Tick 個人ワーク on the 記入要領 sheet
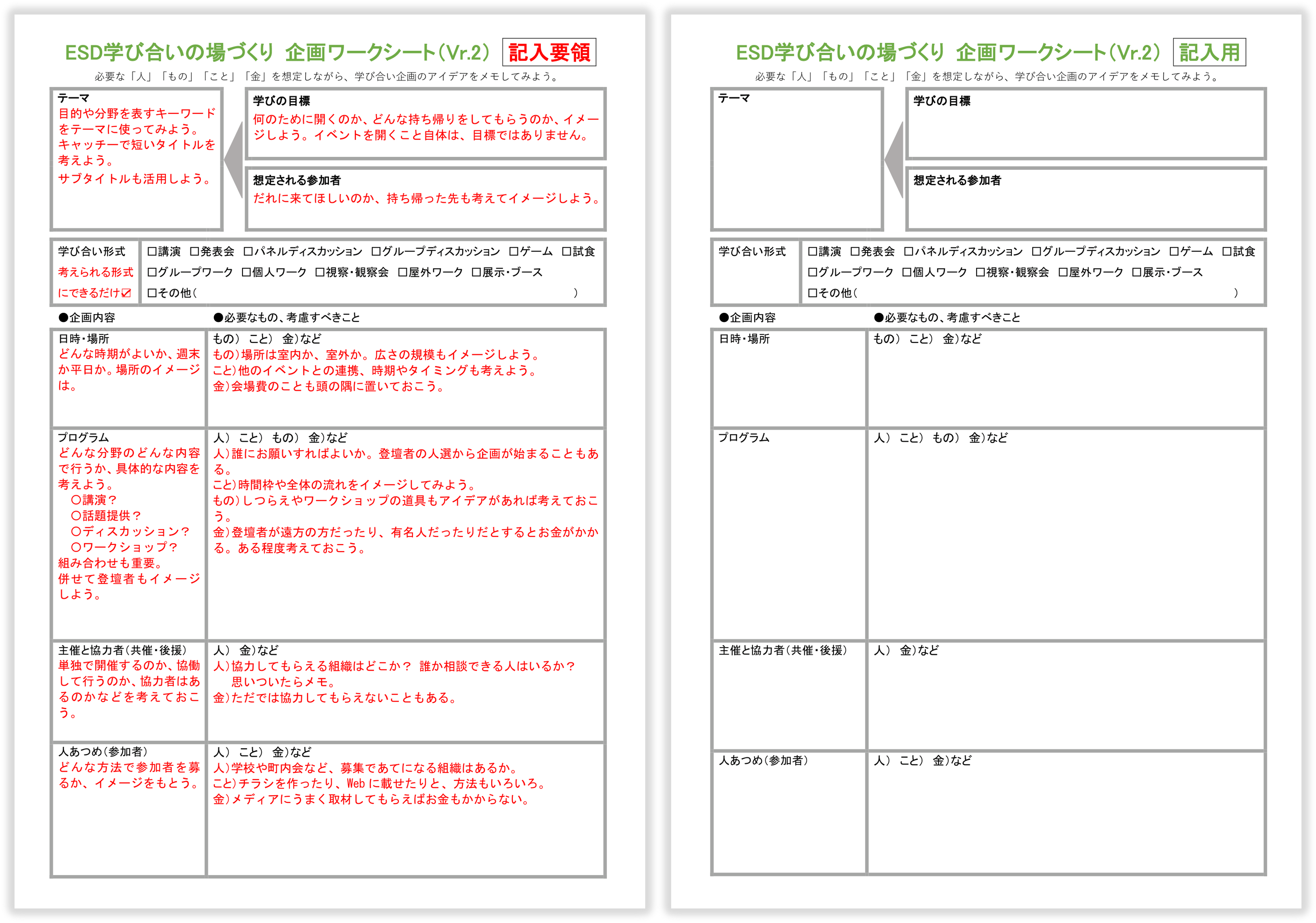This screenshot has height=923, width=1316. (x=246, y=272)
